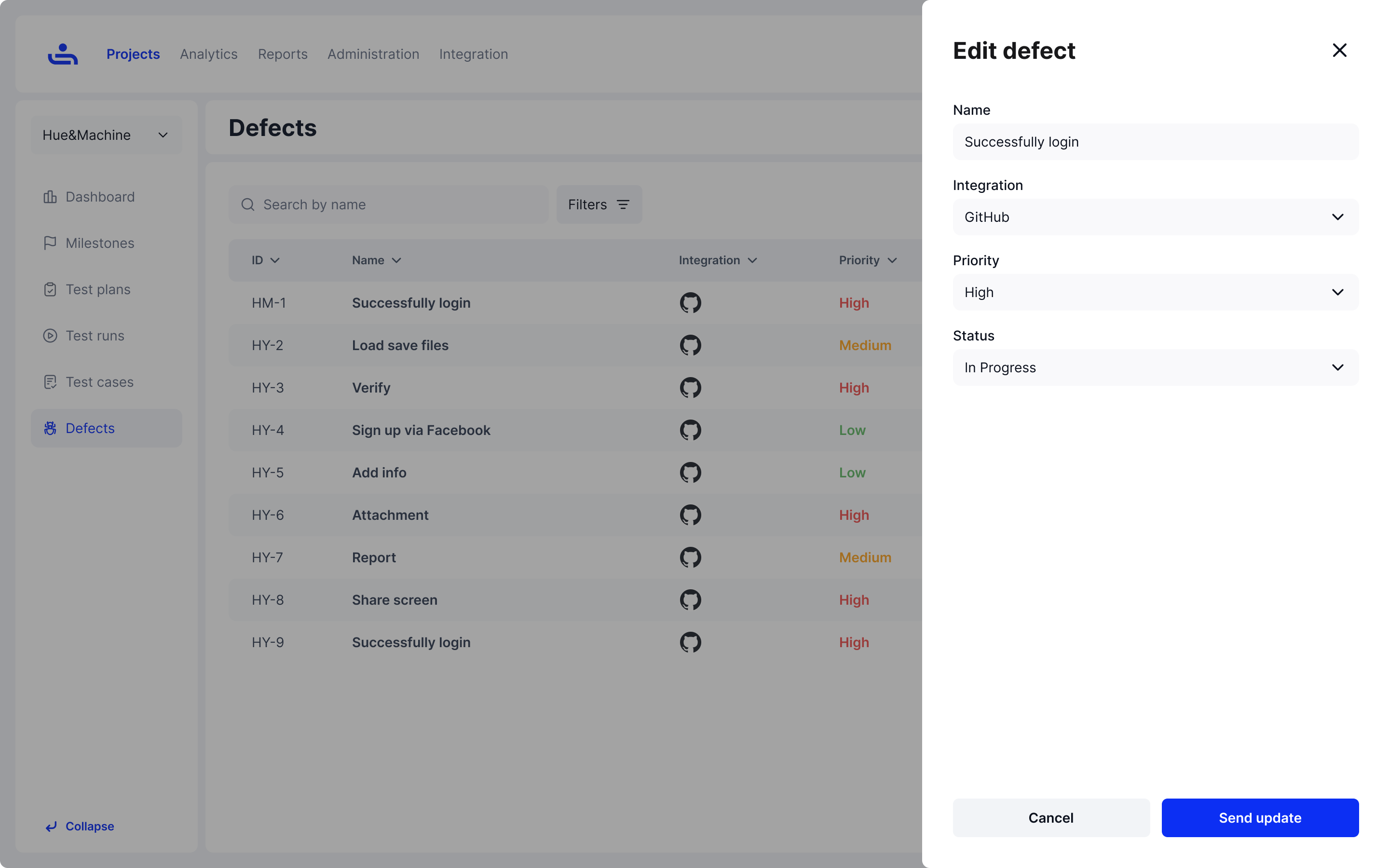Close the Edit defect panel

[x=1339, y=51]
